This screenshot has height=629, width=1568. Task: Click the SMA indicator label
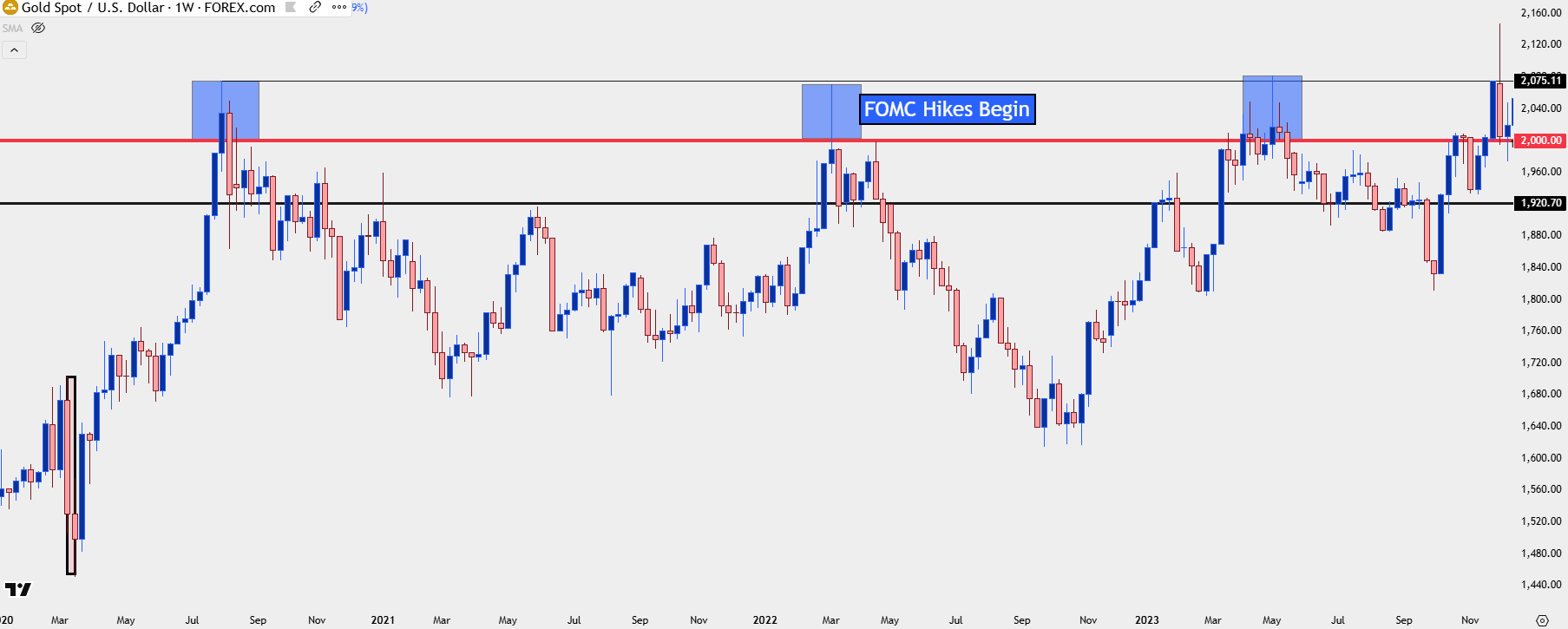[12, 28]
